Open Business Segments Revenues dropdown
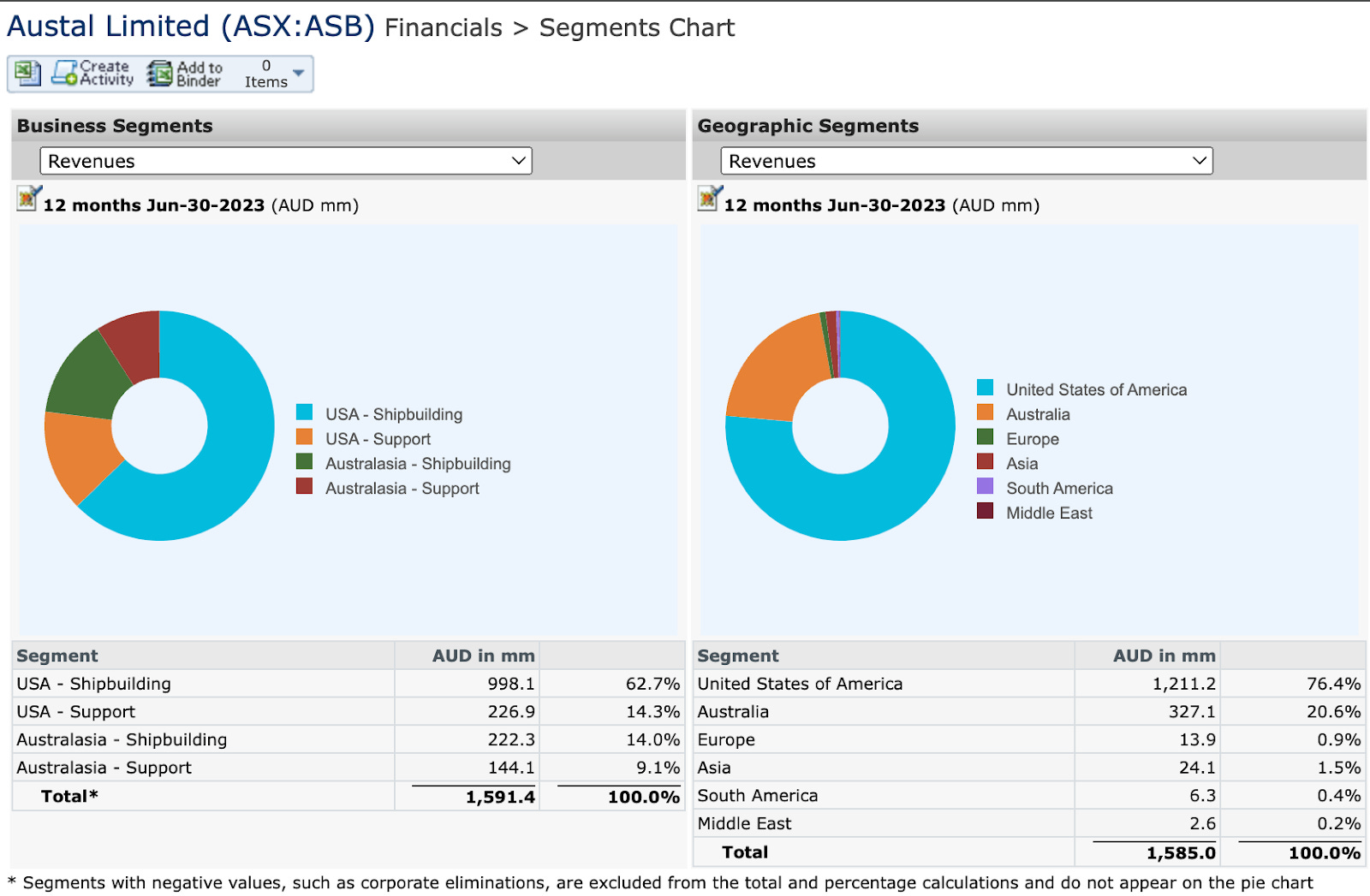Screen dimensions: 1370x896 [x=286, y=161]
